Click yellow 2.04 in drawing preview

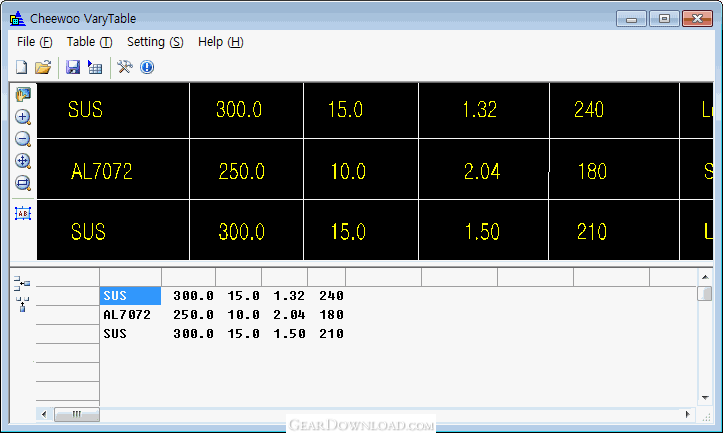tap(482, 172)
